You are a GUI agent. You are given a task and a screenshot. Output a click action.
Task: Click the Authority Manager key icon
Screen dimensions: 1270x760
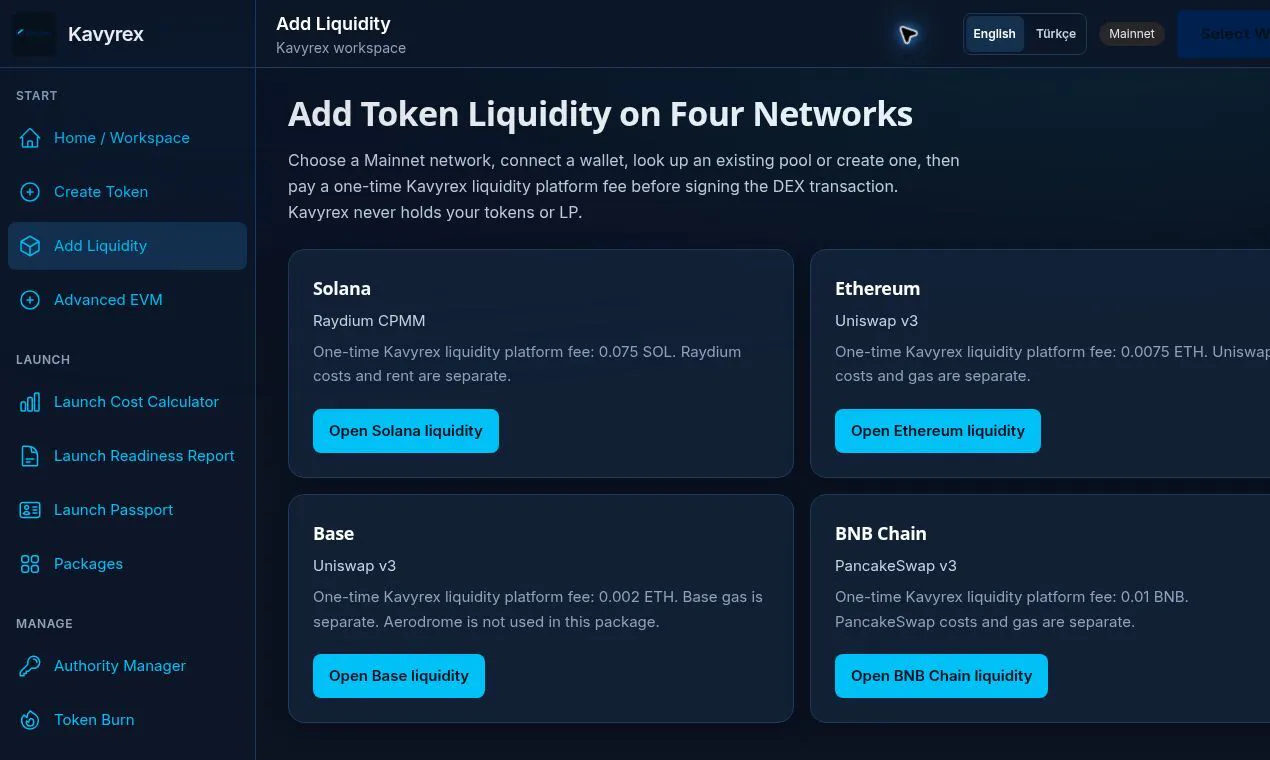(x=30, y=666)
